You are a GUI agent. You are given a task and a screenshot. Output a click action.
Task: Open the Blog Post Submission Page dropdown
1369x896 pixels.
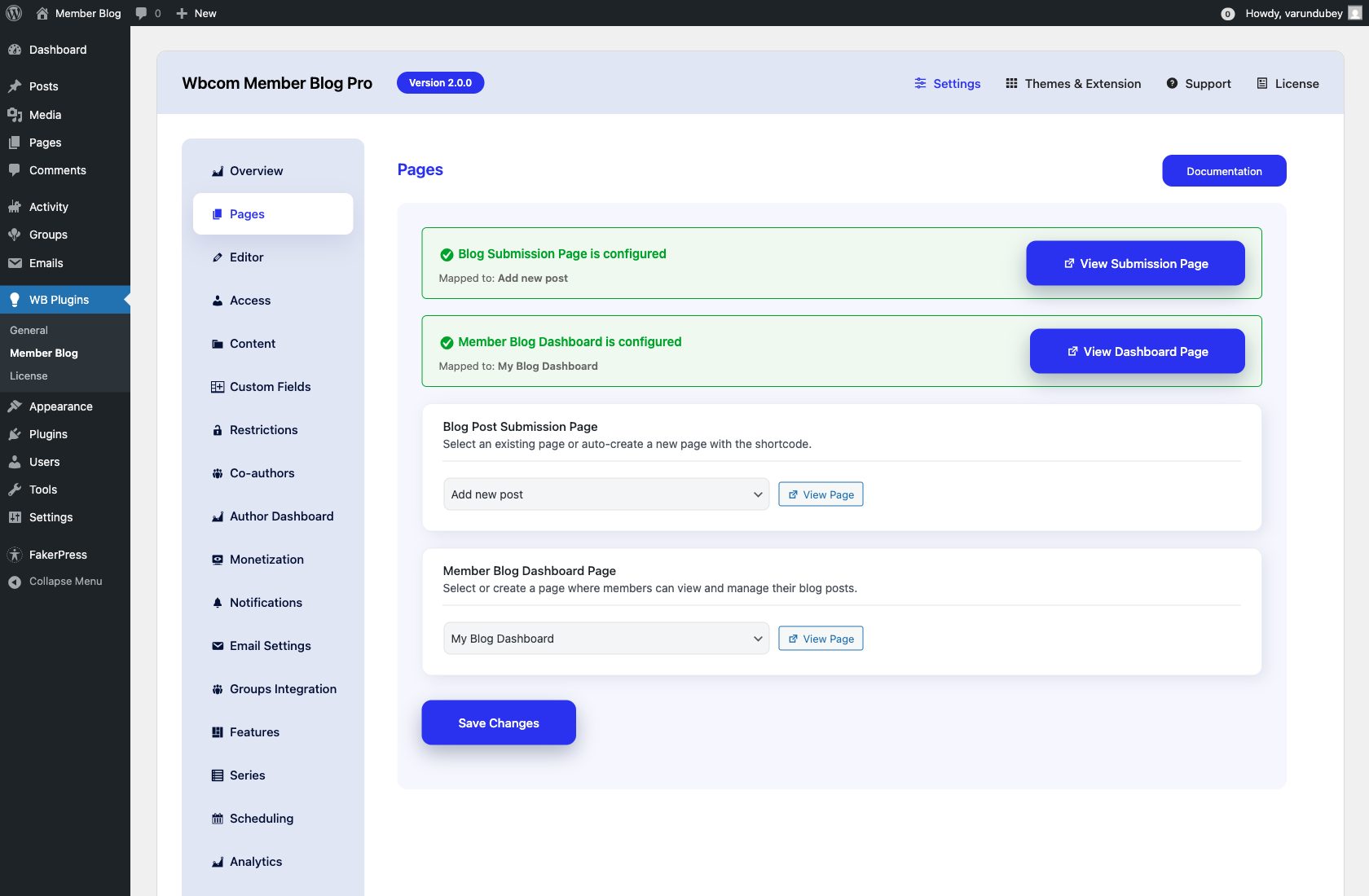(x=605, y=494)
